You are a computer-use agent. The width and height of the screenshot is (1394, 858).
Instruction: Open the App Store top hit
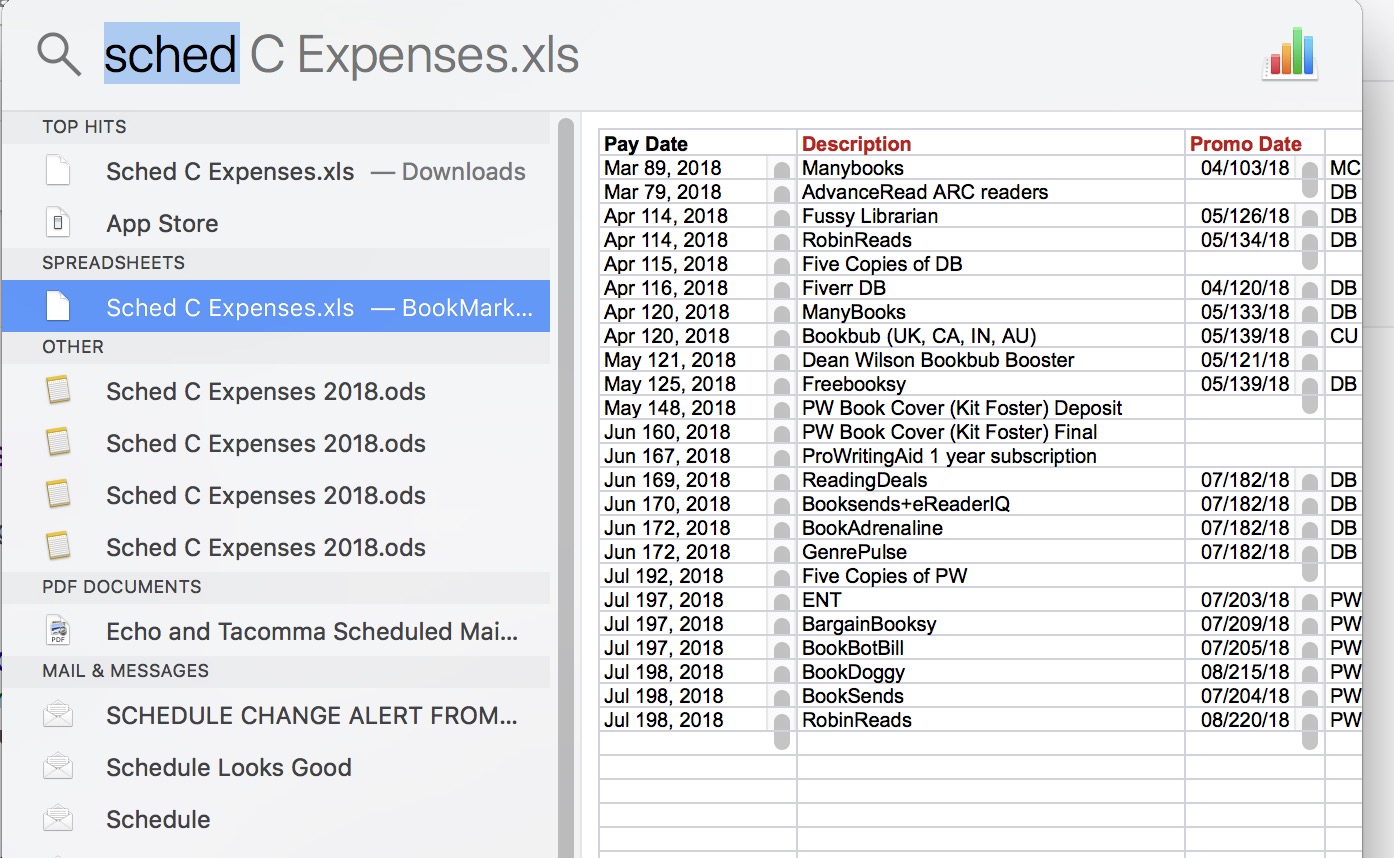click(276, 223)
